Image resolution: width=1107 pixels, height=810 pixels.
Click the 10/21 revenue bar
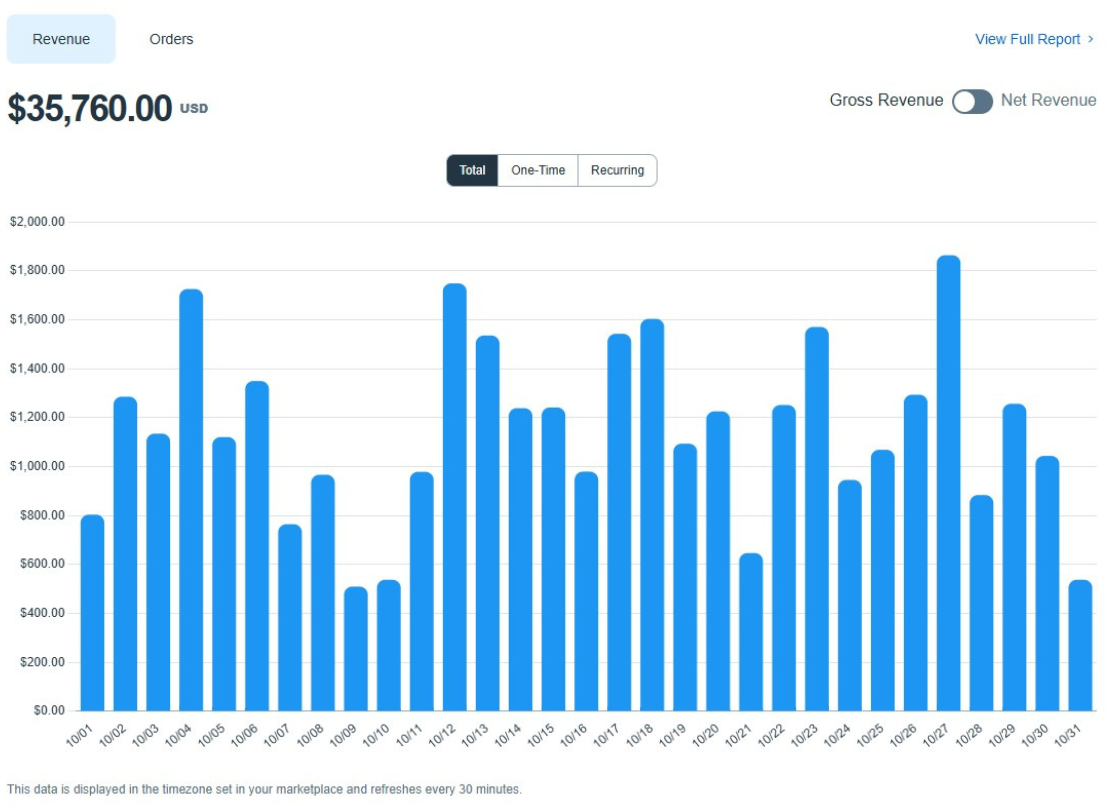(751, 632)
